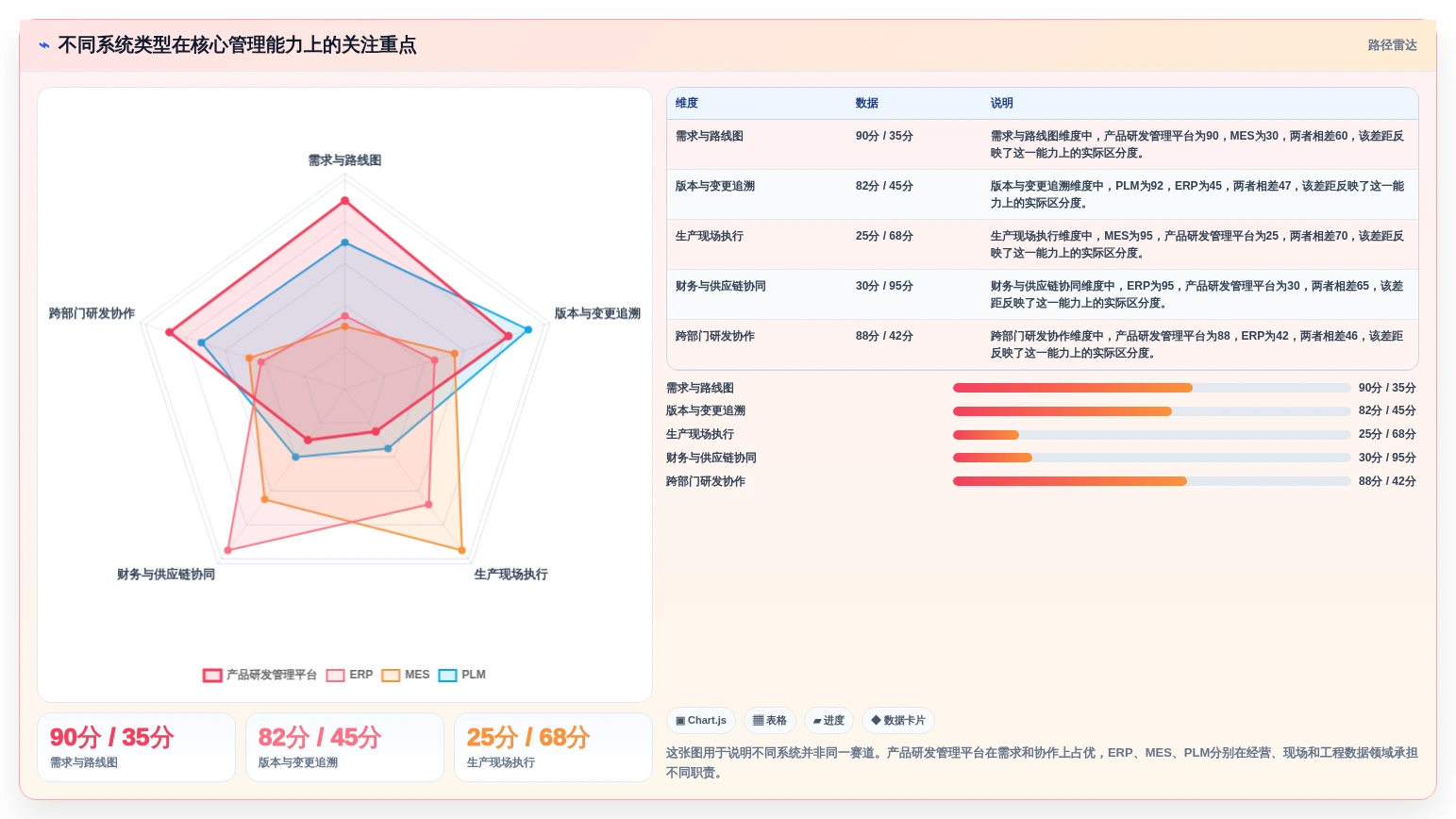The height and width of the screenshot is (819, 1456).
Task: Toggle PLM legend entry in chart
Action: tap(462, 675)
